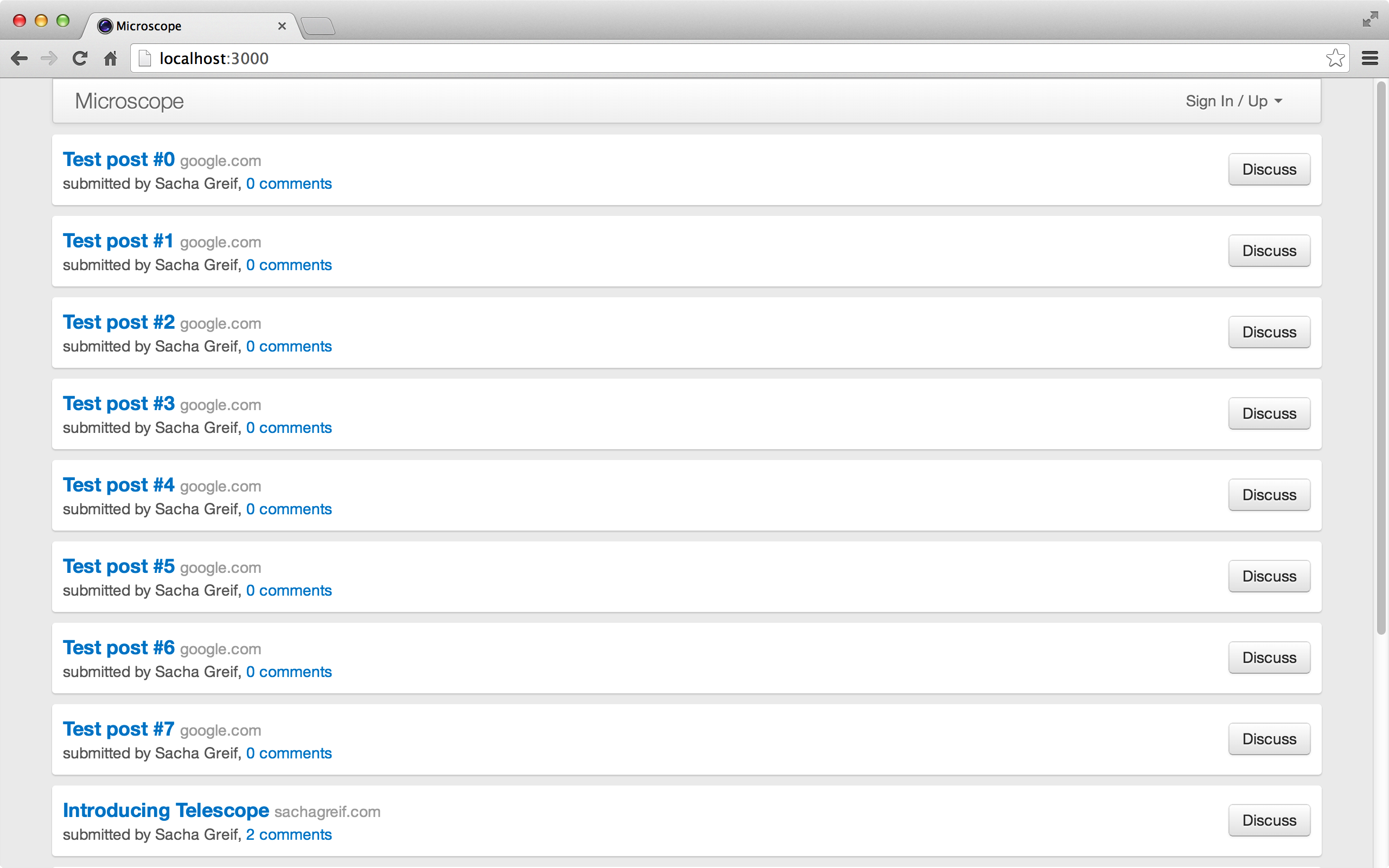
Task: Open the Test post #3 title link
Action: click(x=119, y=404)
